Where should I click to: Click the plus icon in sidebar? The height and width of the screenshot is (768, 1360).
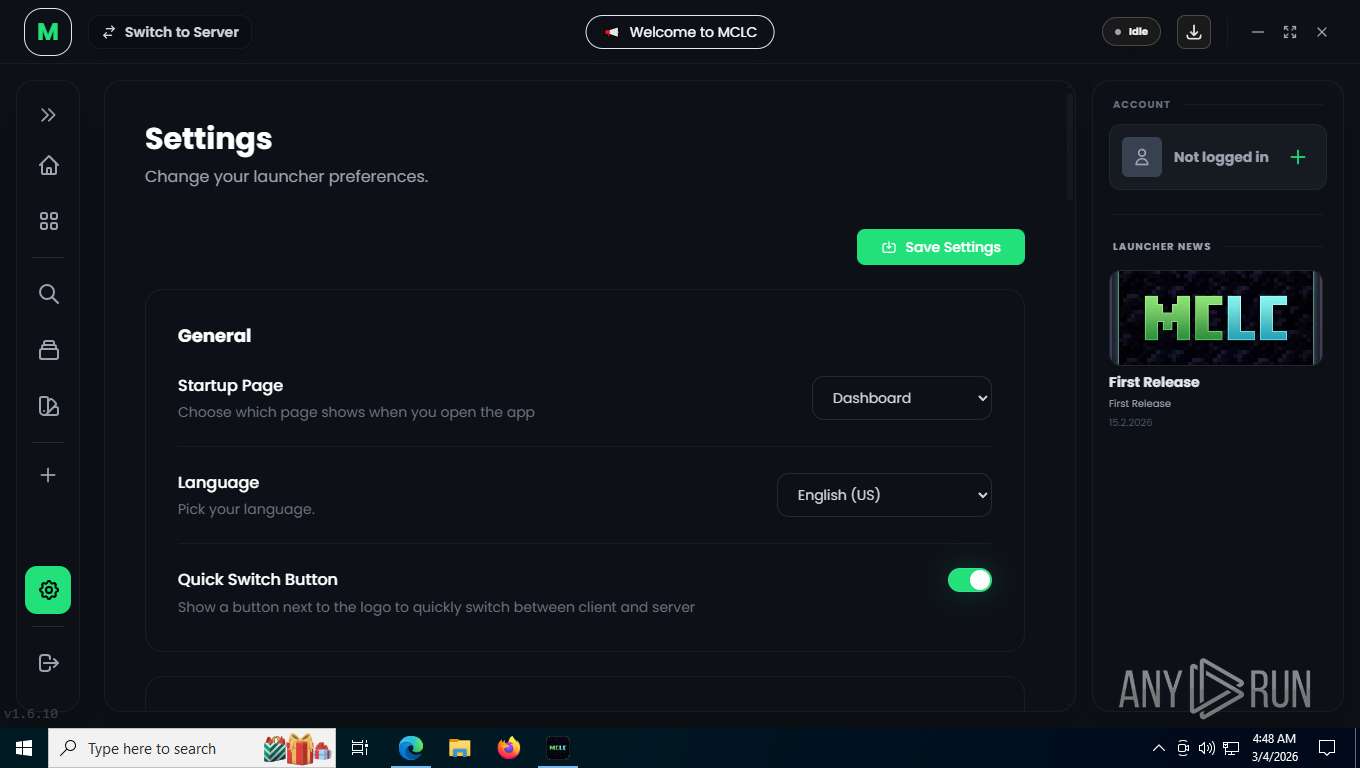click(48, 475)
